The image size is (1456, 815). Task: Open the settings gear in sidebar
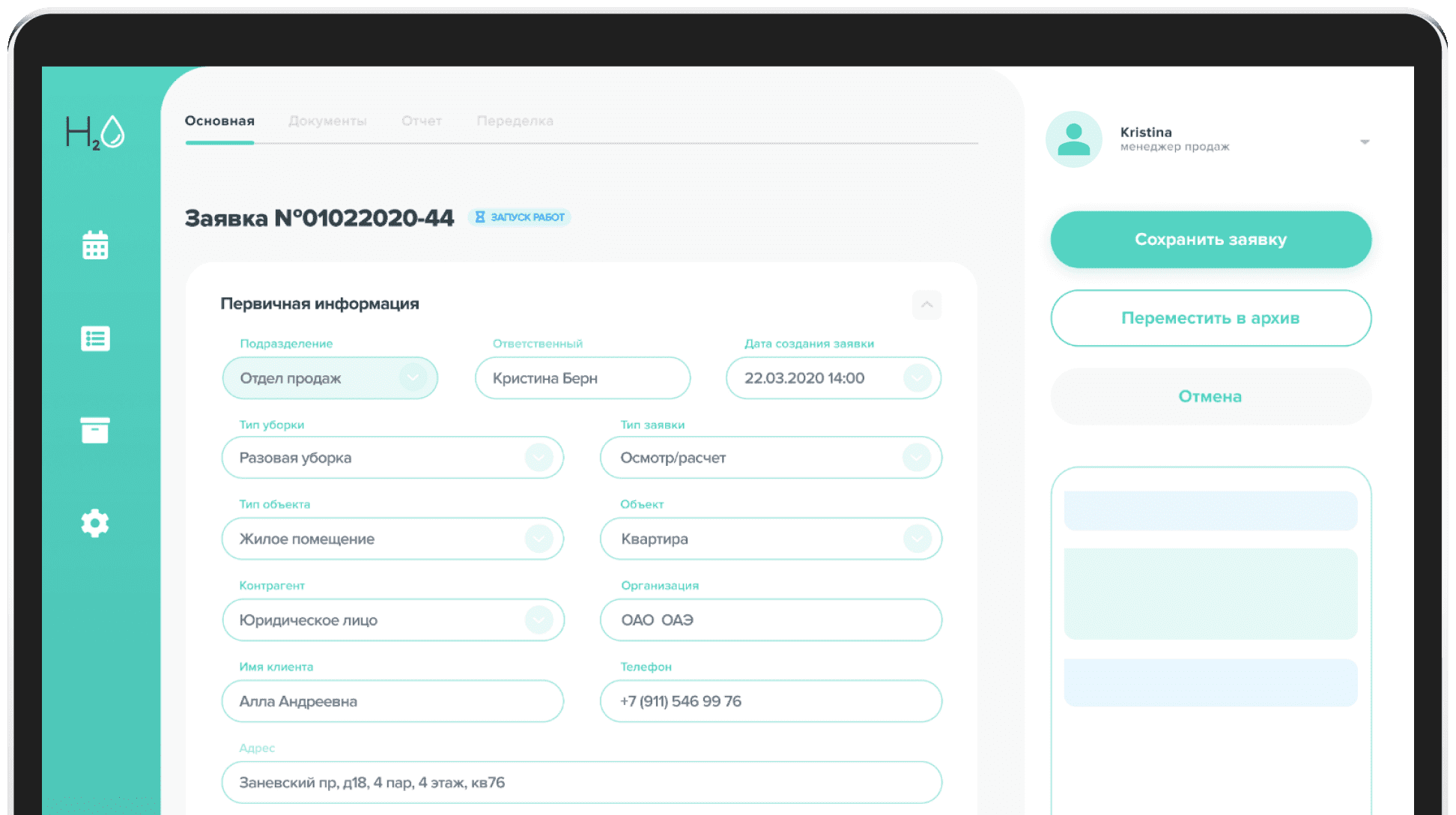click(x=95, y=523)
